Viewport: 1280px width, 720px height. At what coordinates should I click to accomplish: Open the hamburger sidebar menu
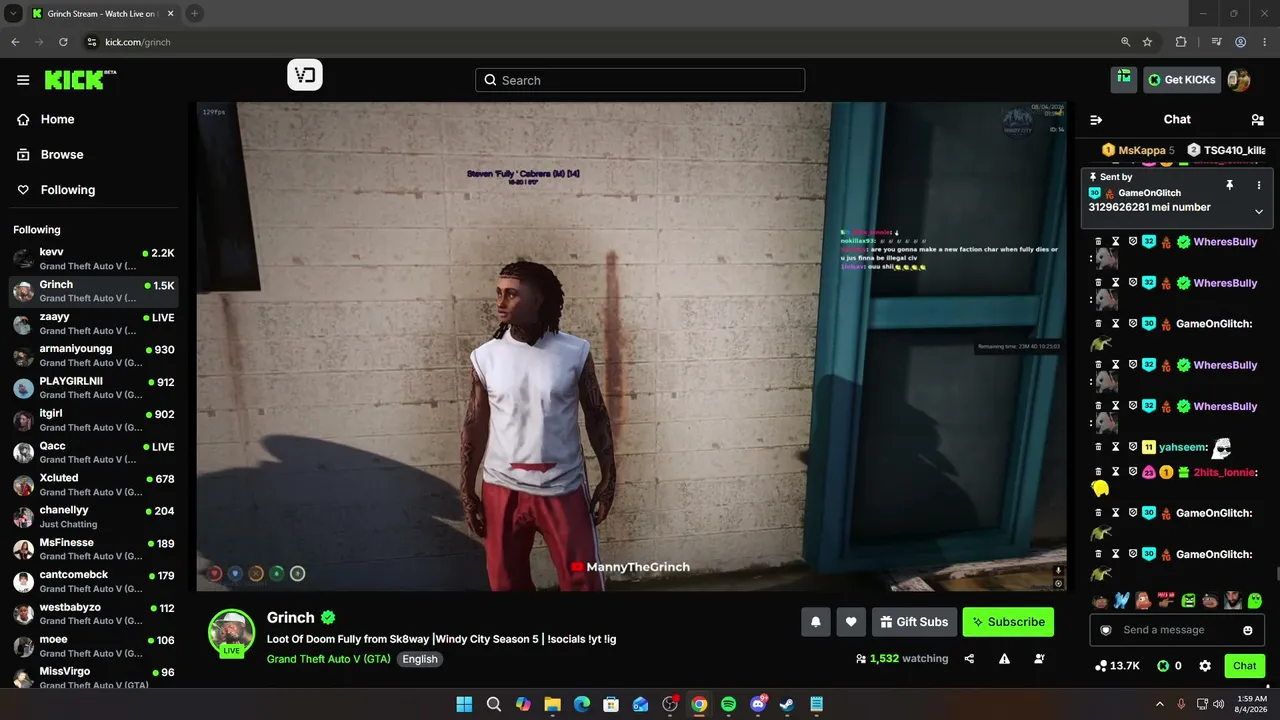23,80
